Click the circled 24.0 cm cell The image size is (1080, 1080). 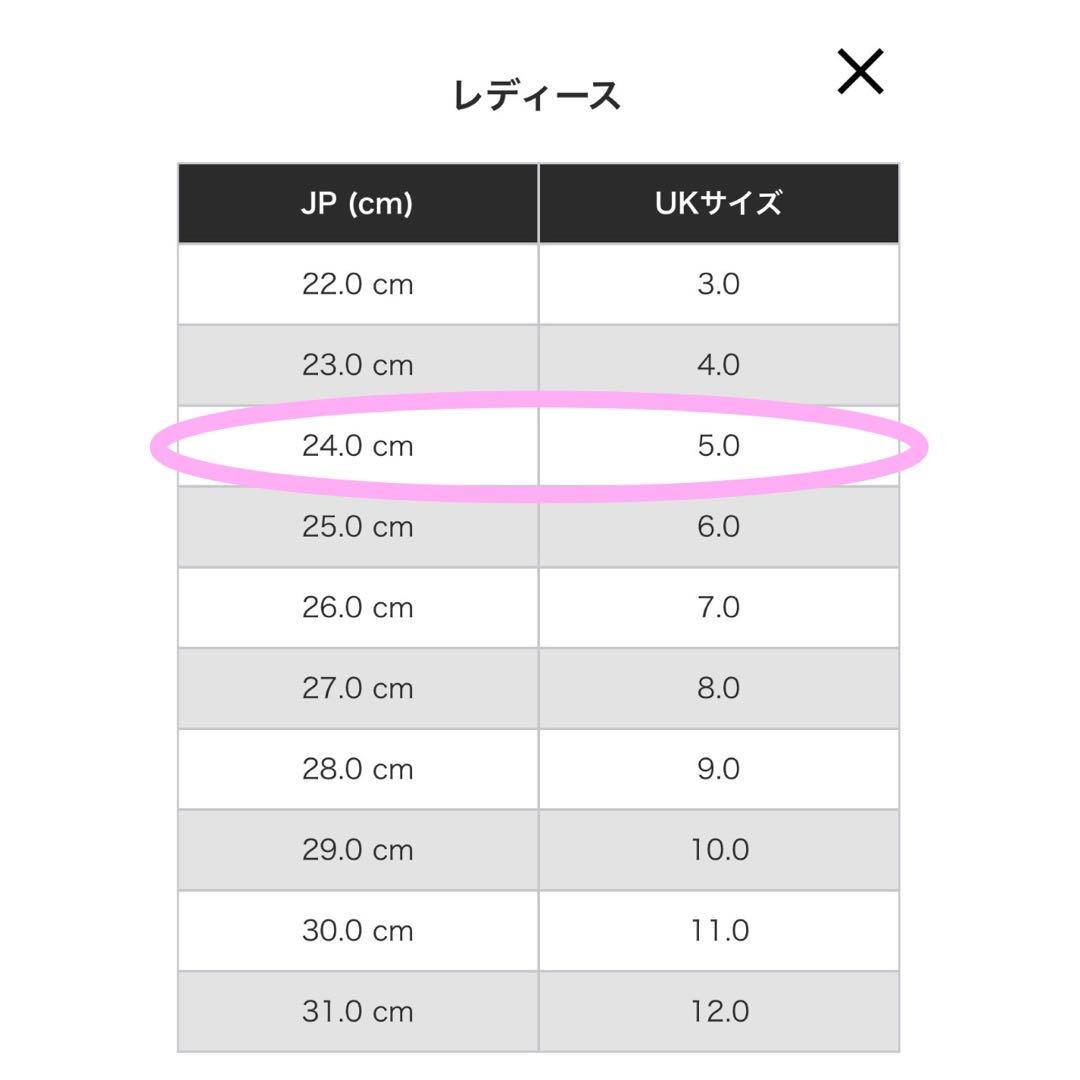tap(357, 446)
